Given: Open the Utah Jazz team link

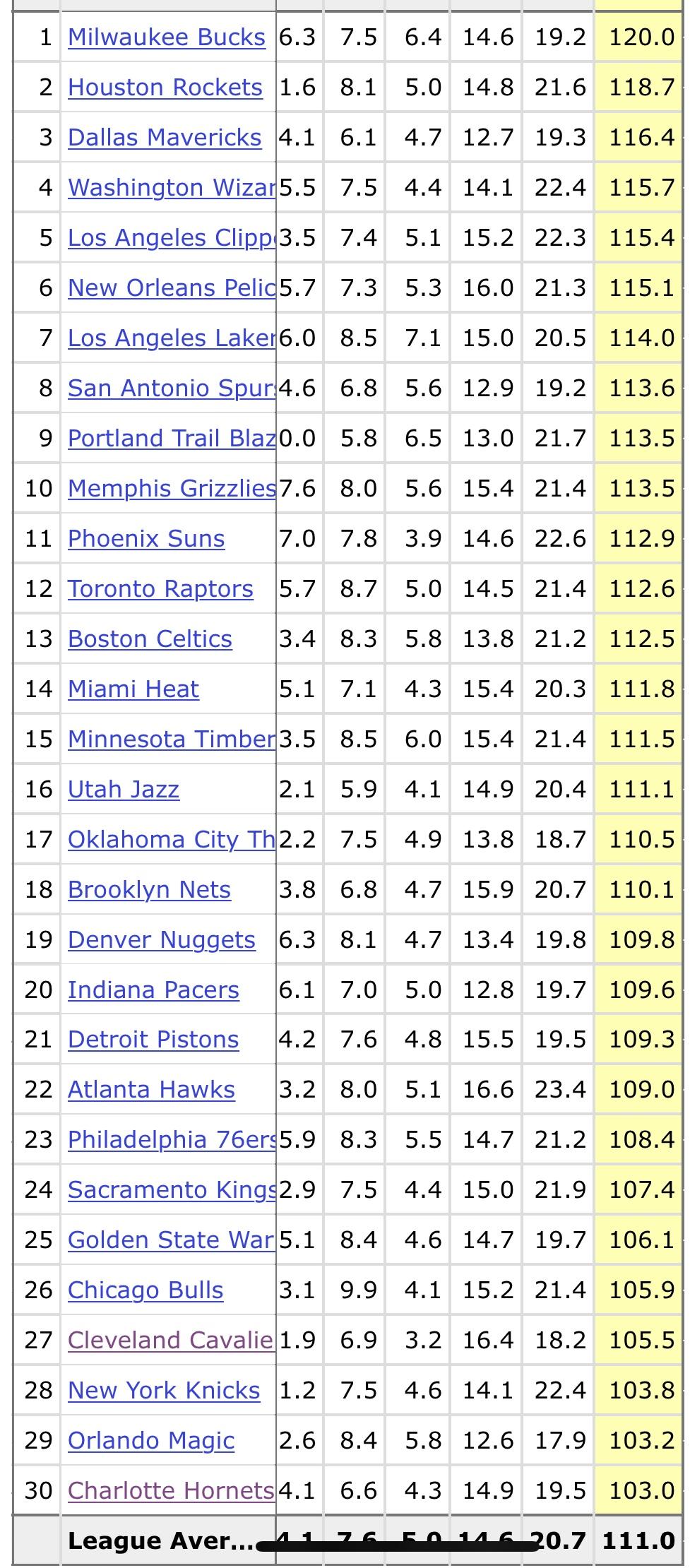Looking at the screenshot, I should [124, 790].
